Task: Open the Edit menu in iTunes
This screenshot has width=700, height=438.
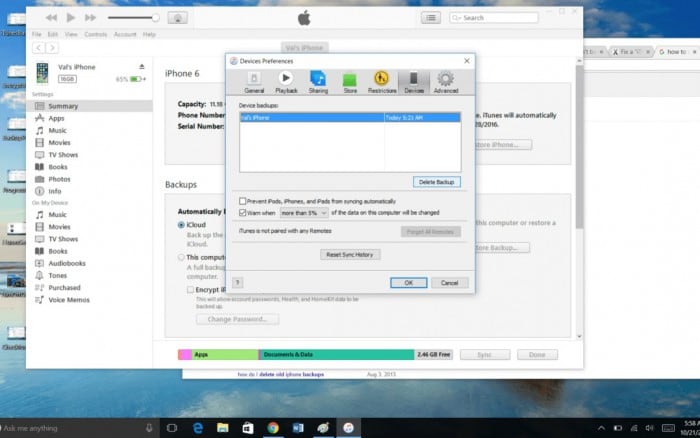Action: (x=53, y=34)
